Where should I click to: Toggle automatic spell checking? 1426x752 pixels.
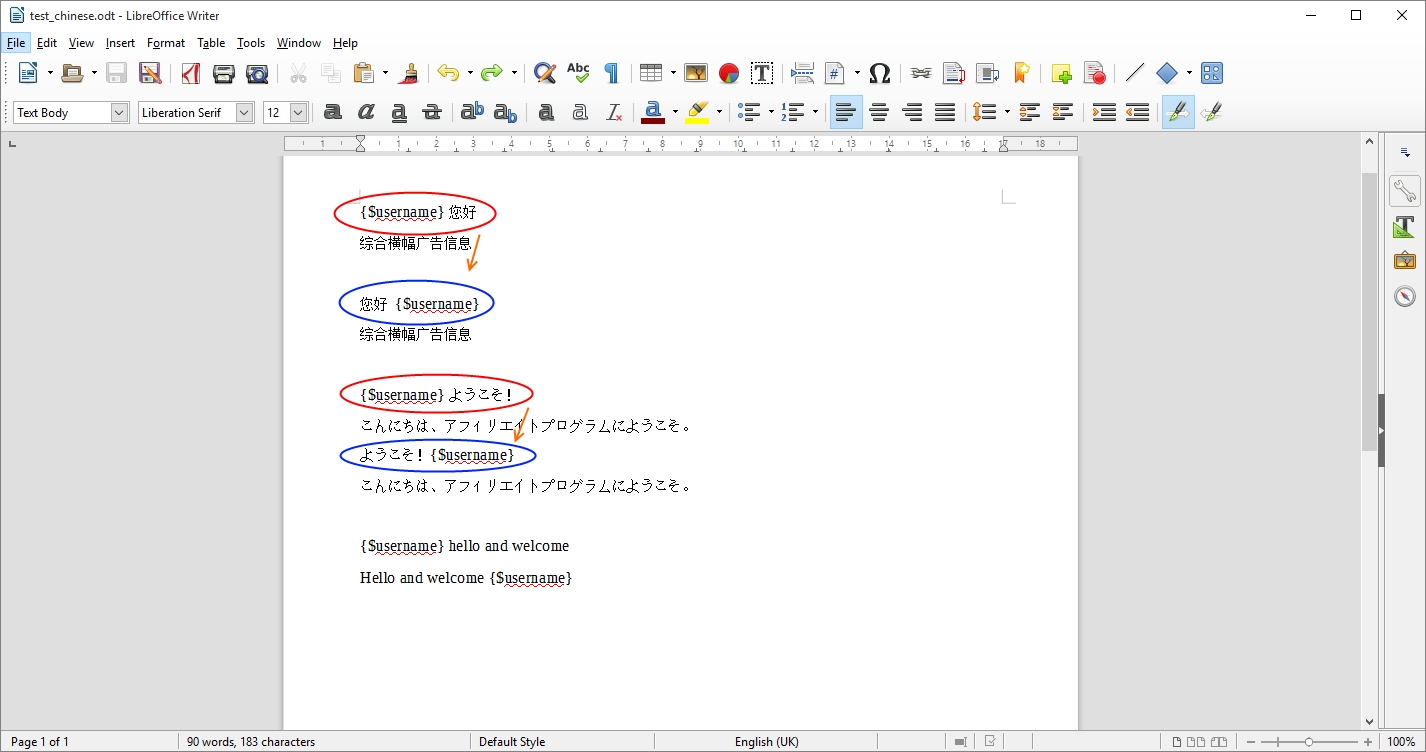point(578,73)
